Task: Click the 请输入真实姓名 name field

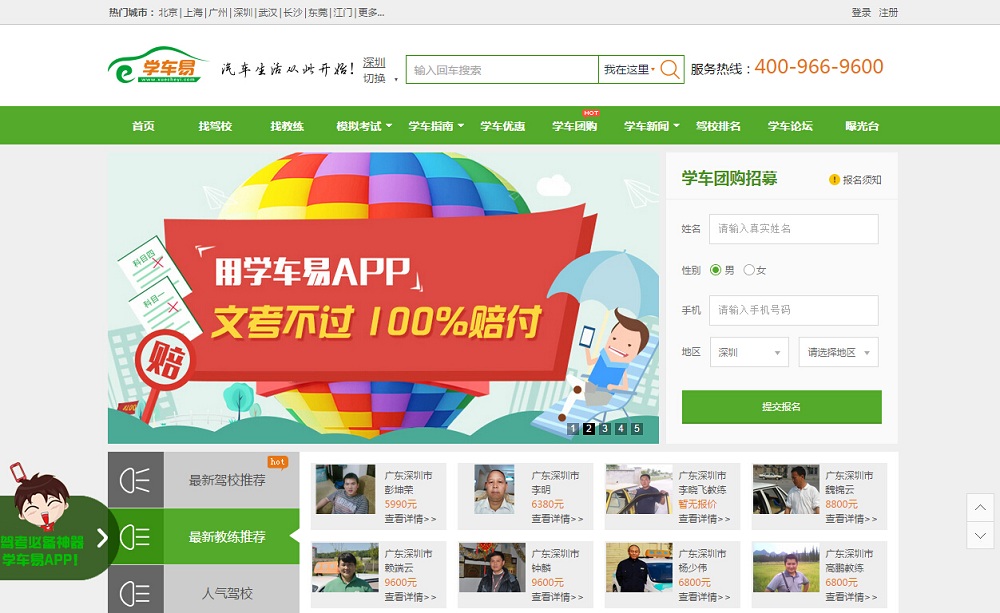Action: coord(793,228)
